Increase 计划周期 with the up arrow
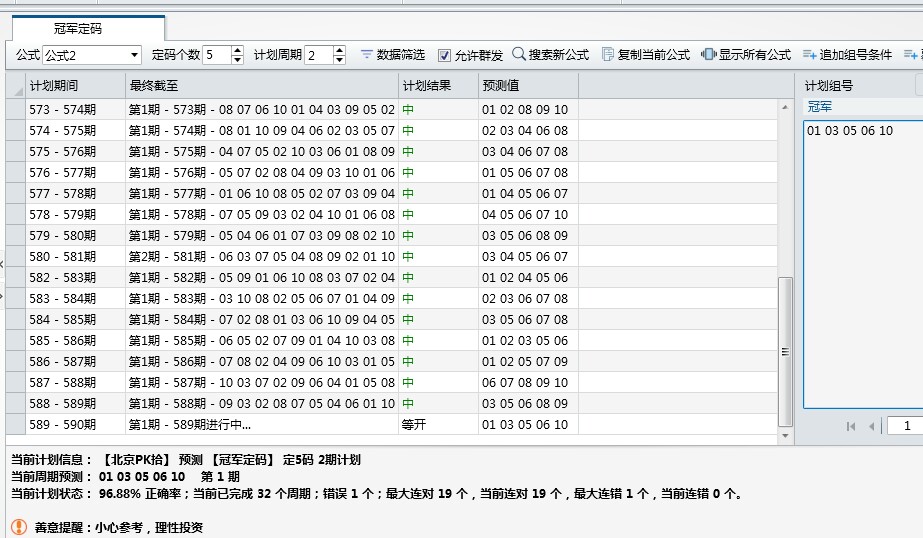The width and height of the screenshot is (923, 538). pyautogui.click(x=339, y=51)
